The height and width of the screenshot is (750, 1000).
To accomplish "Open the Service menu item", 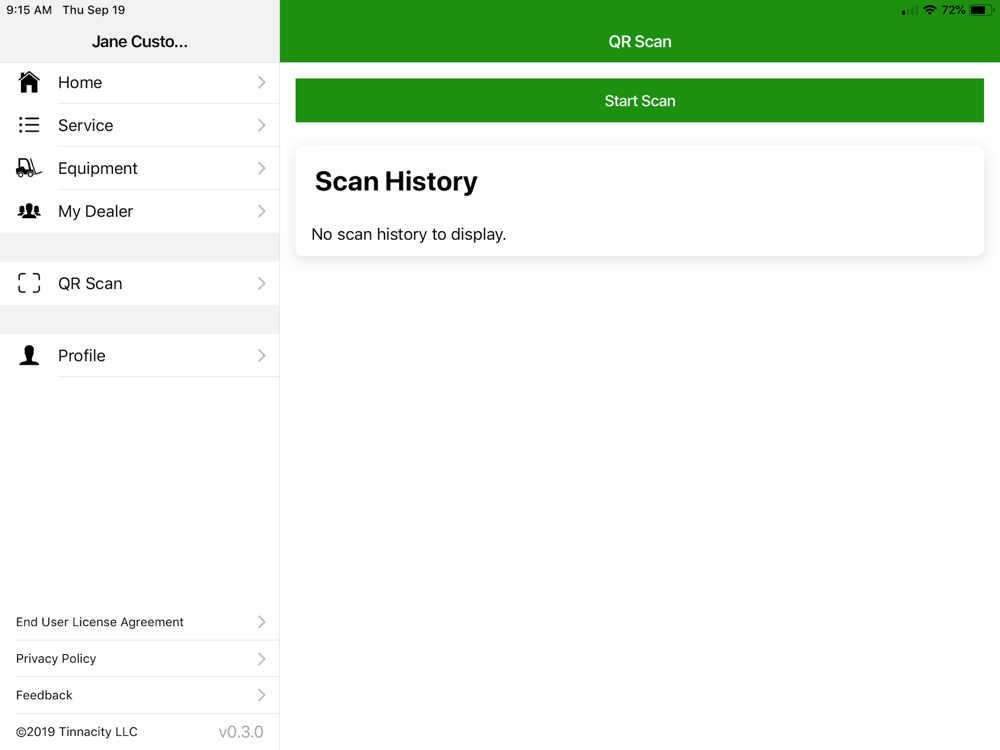I will [x=86, y=125].
